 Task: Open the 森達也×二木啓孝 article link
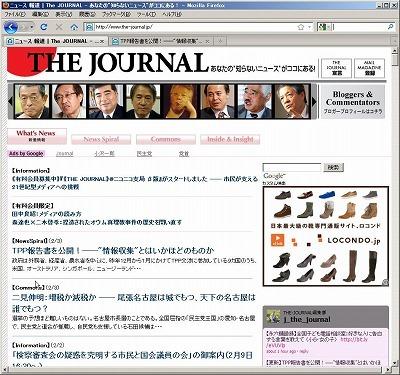coord(97,222)
